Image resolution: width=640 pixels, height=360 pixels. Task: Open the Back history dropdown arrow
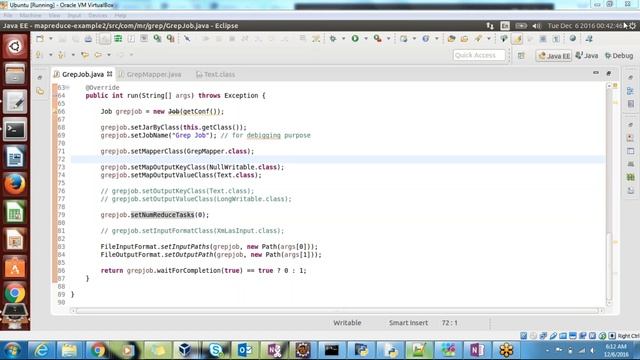109,54
